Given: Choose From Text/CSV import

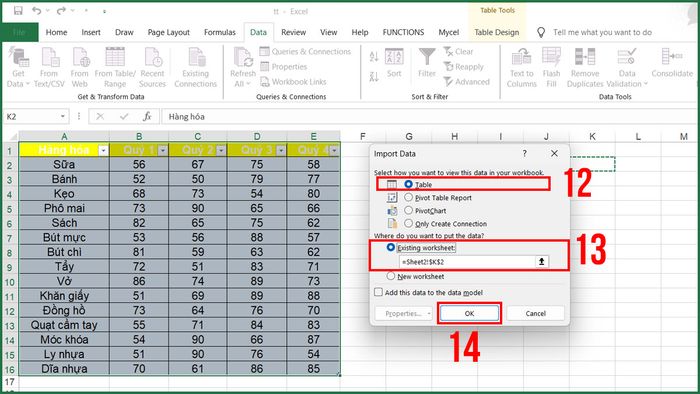Looking at the screenshot, I should tap(49, 68).
